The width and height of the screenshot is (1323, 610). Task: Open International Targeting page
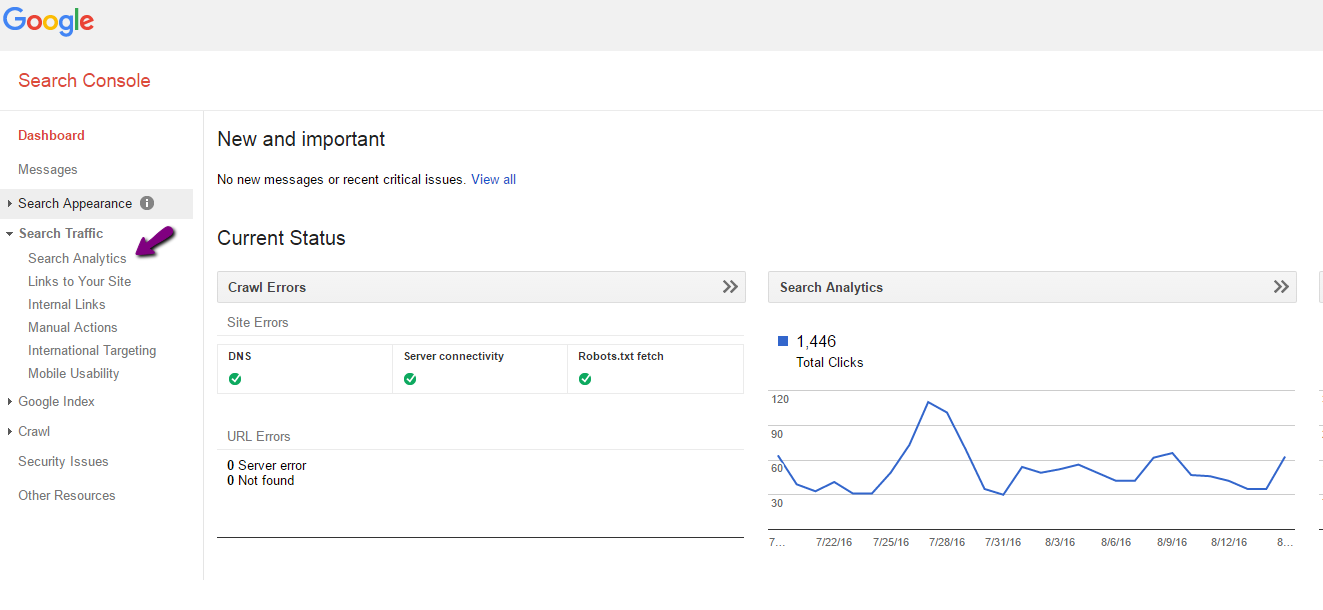point(92,350)
